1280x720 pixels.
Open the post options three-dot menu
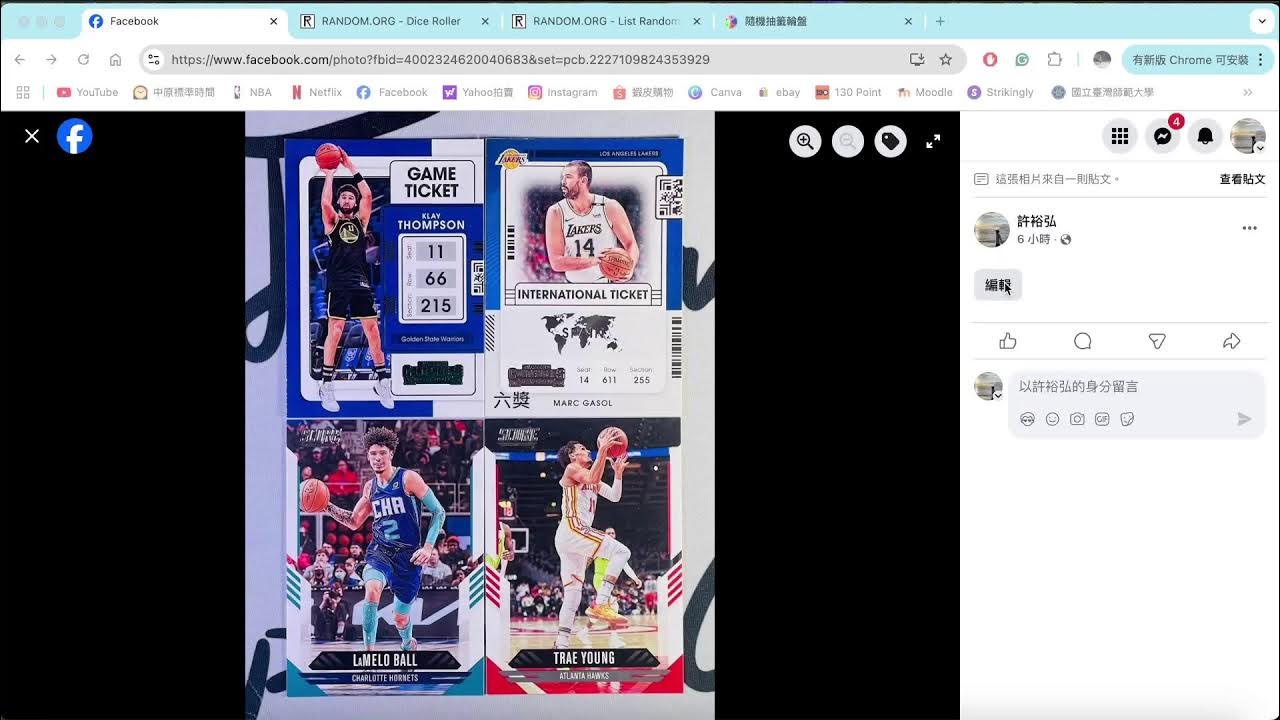click(x=1249, y=228)
